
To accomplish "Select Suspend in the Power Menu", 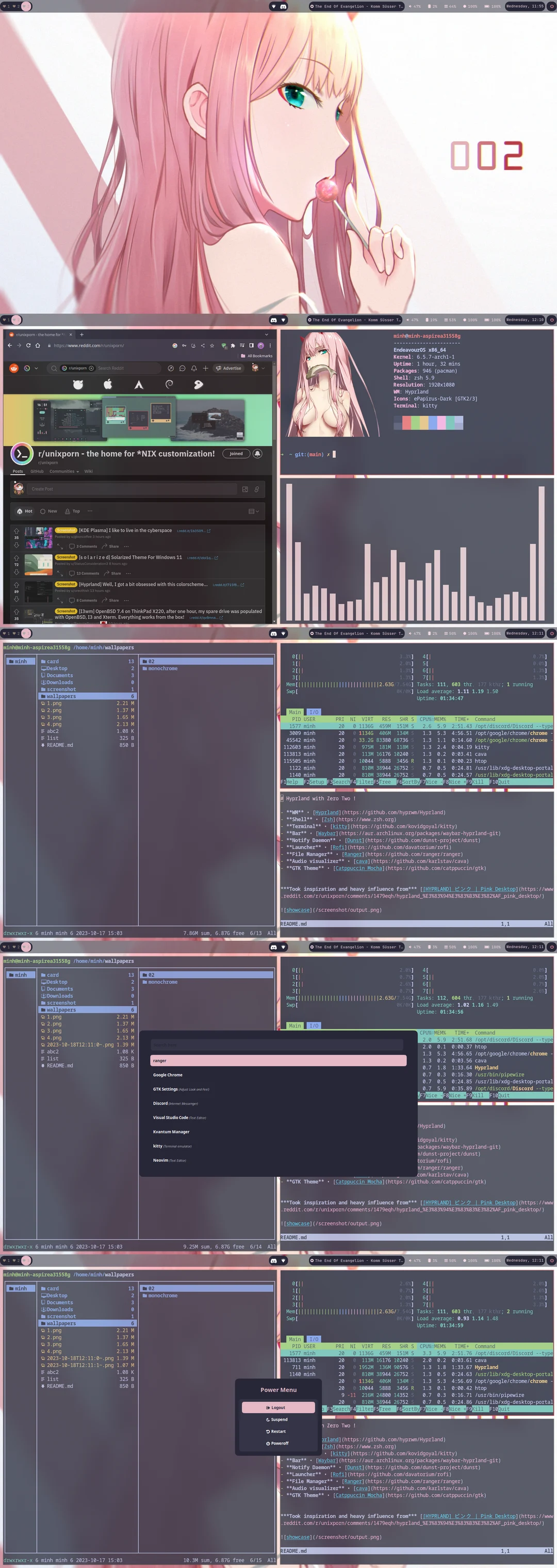I will pyautogui.click(x=278, y=1419).
